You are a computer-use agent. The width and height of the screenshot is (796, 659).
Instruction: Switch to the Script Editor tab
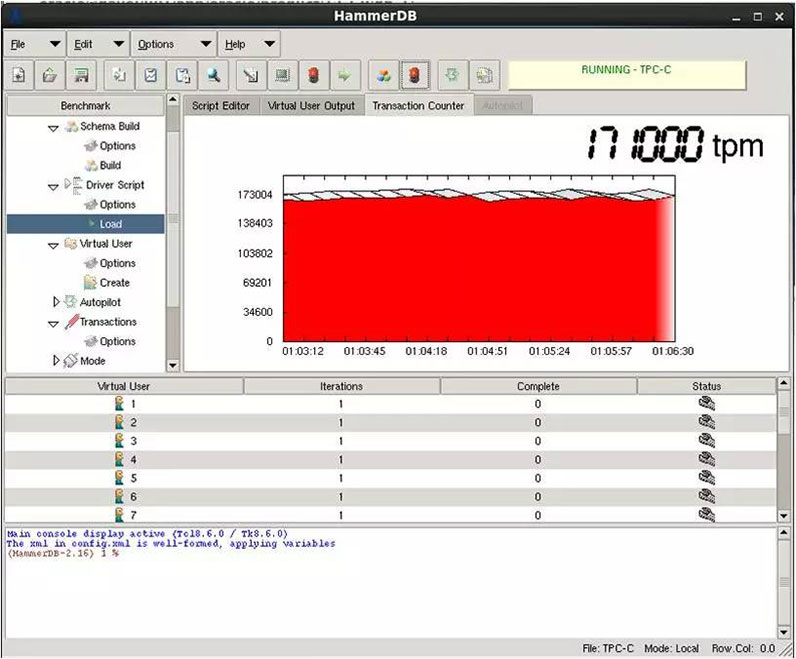221,106
